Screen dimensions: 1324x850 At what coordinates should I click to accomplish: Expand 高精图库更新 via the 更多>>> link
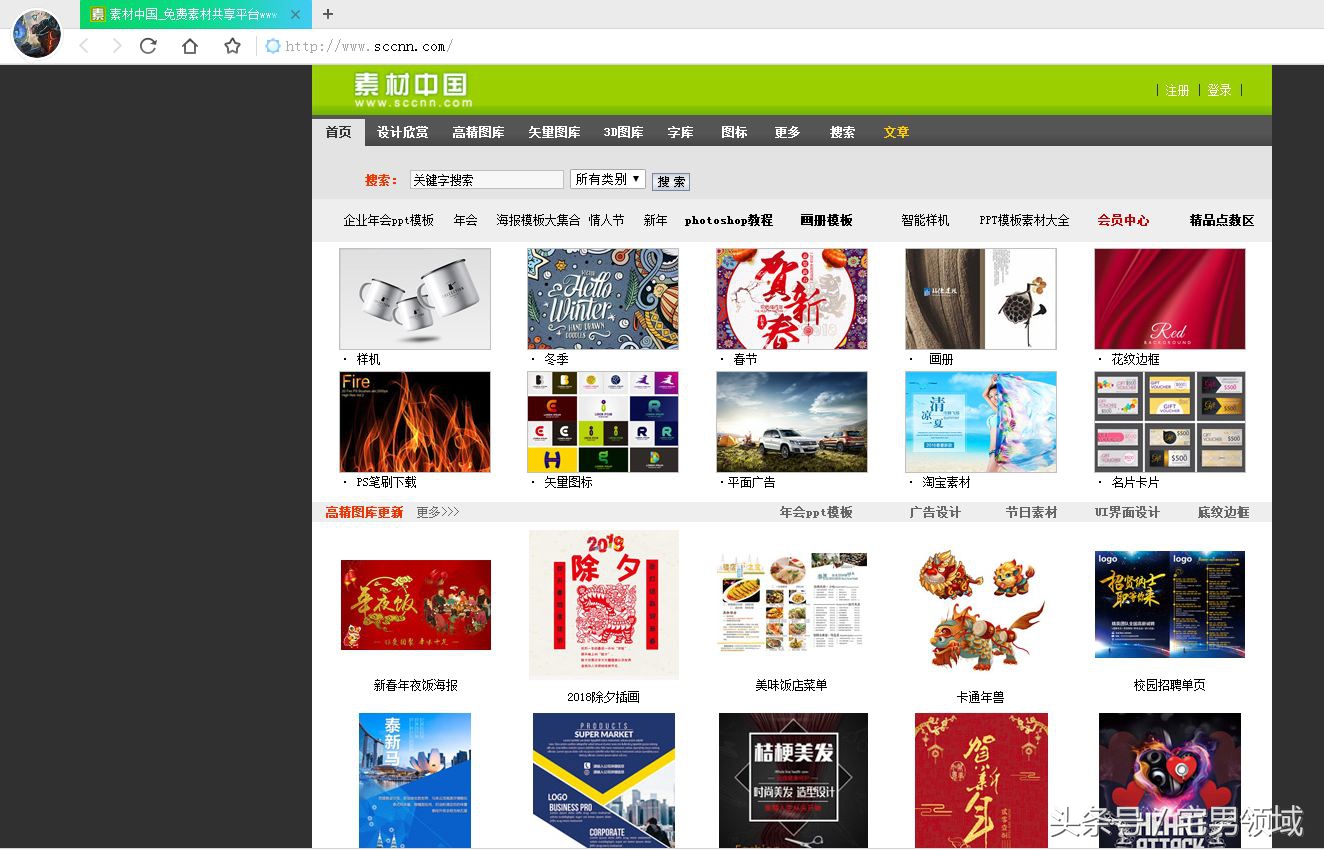437,510
